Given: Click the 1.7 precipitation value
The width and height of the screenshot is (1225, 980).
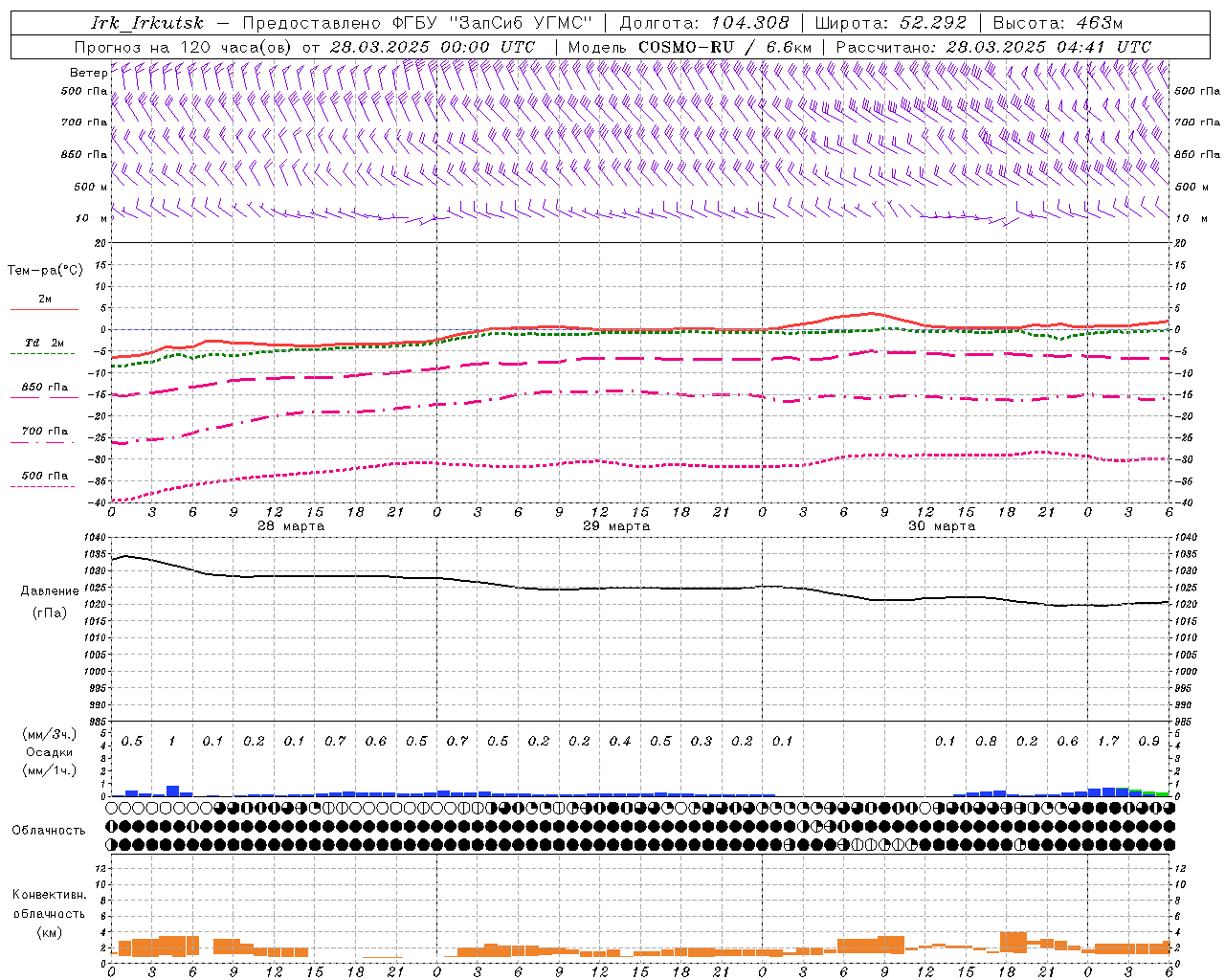Looking at the screenshot, I should (x=1108, y=741).
